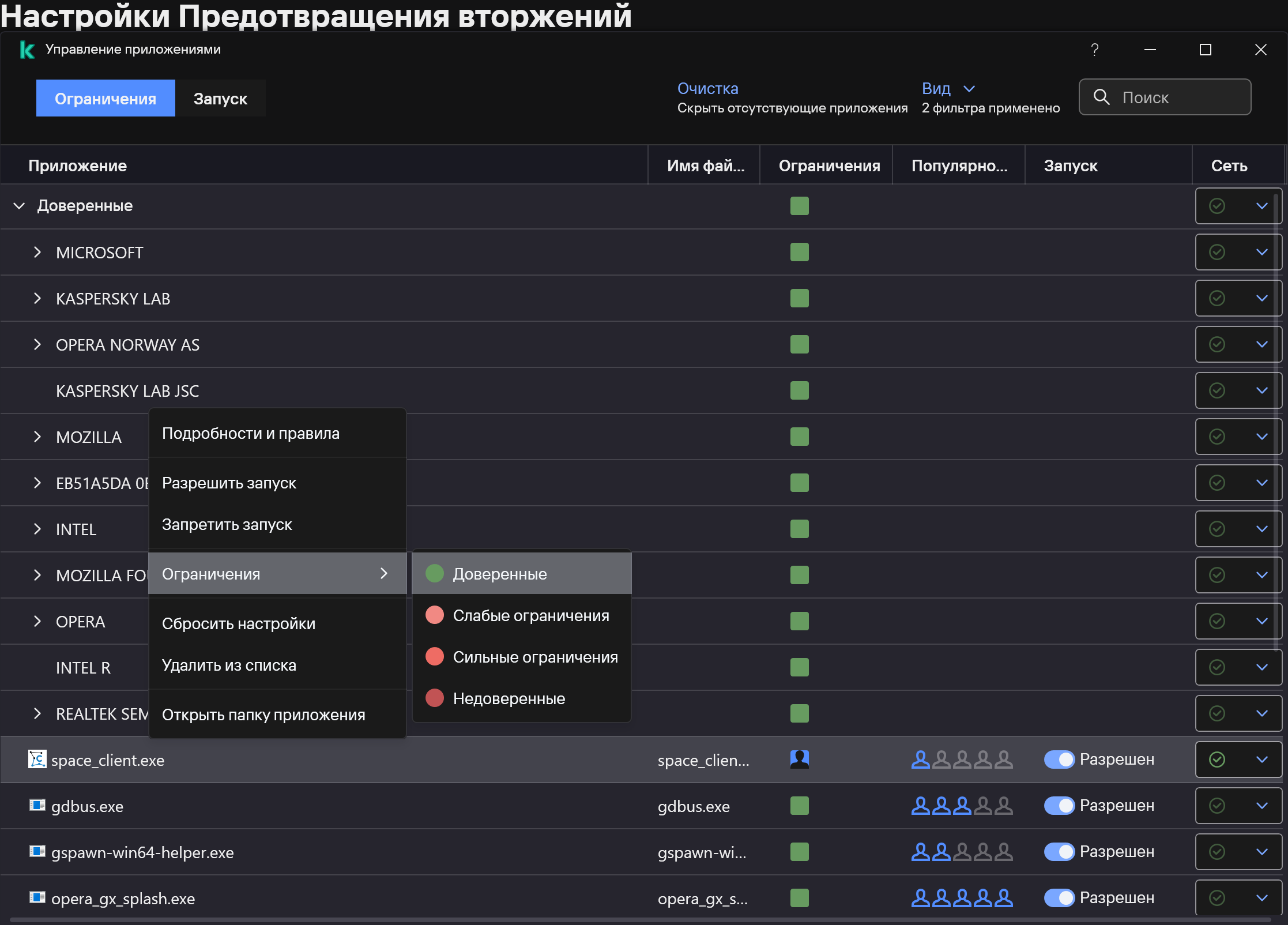Screen dimensions: 1288x925
Task: Toggle launch switch for space_client.exe
Action: click(x=1059, y=759)
